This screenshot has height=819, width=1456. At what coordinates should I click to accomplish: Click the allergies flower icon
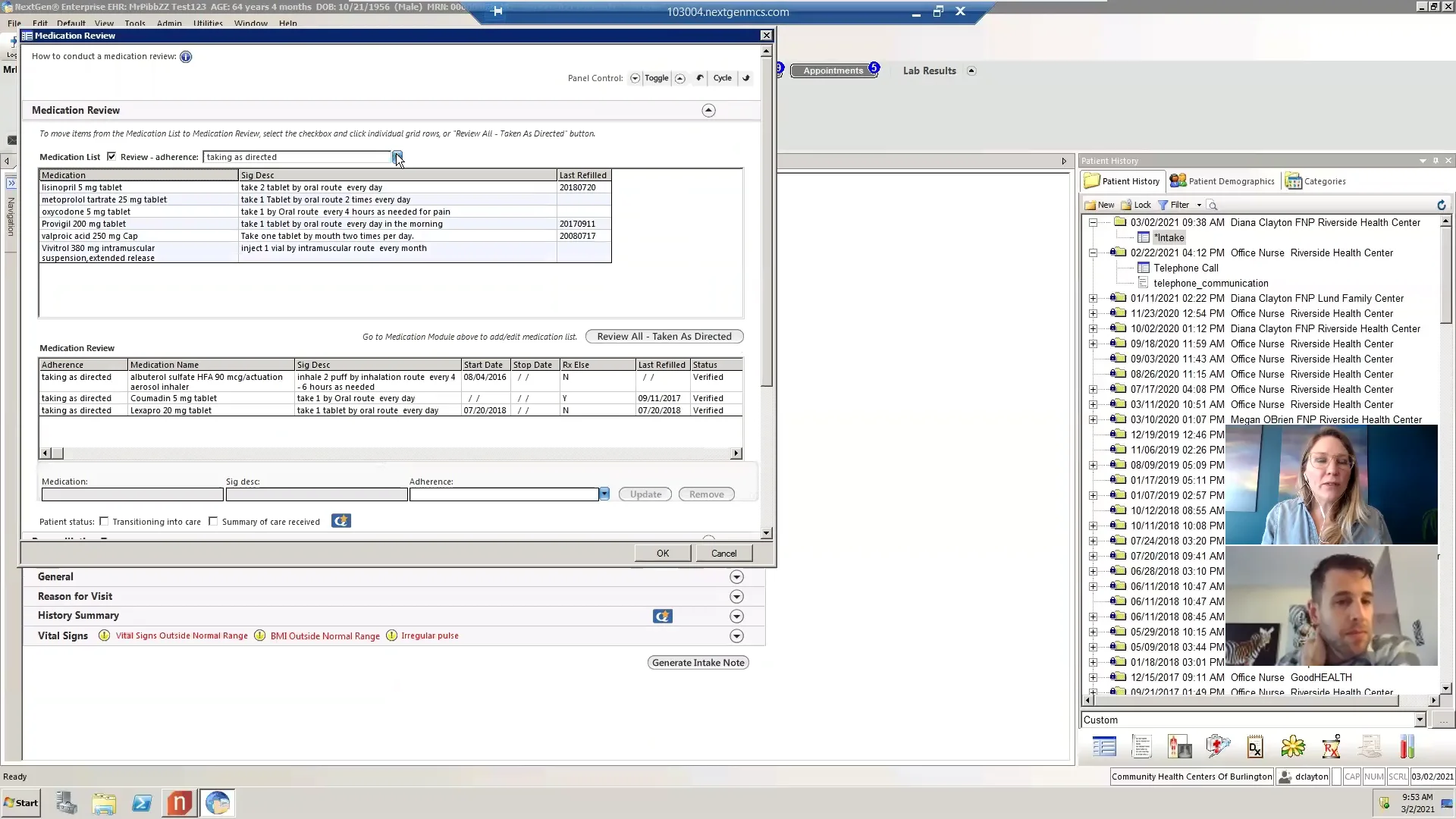point(1293,747)
